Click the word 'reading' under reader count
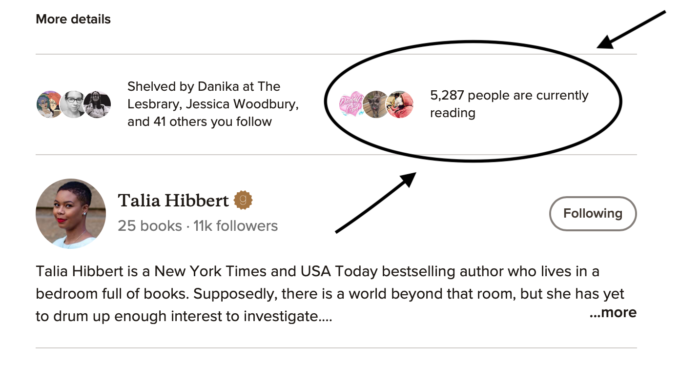Image resolution: width=700 pixels, height=365 pixels. tap(453, 113)
